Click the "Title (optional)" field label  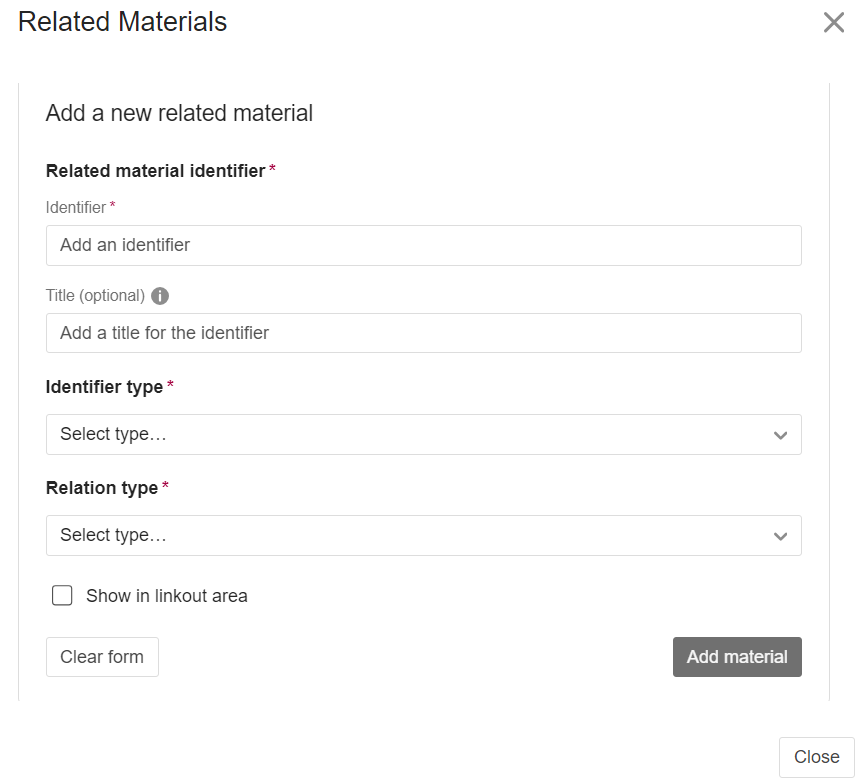tap(95, 296)
